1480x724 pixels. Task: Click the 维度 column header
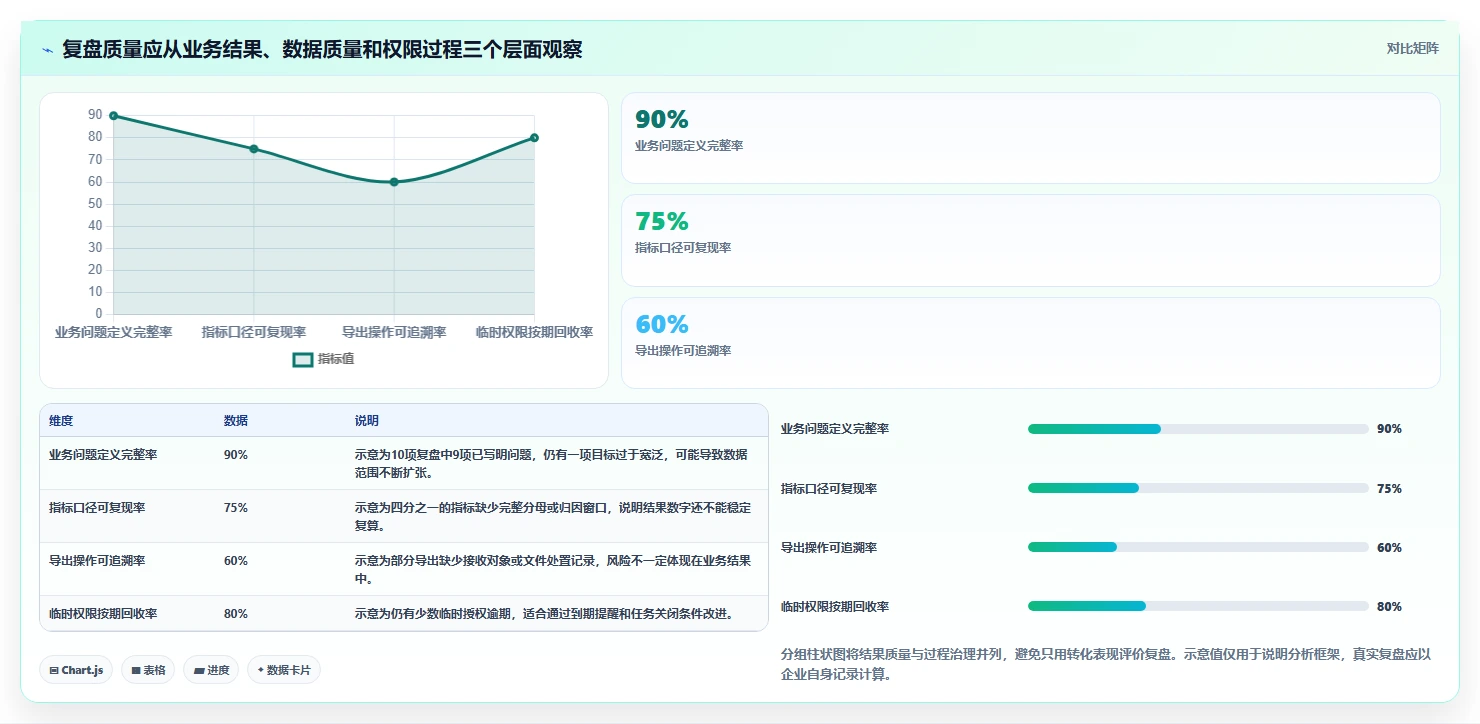tap(61, 421)
